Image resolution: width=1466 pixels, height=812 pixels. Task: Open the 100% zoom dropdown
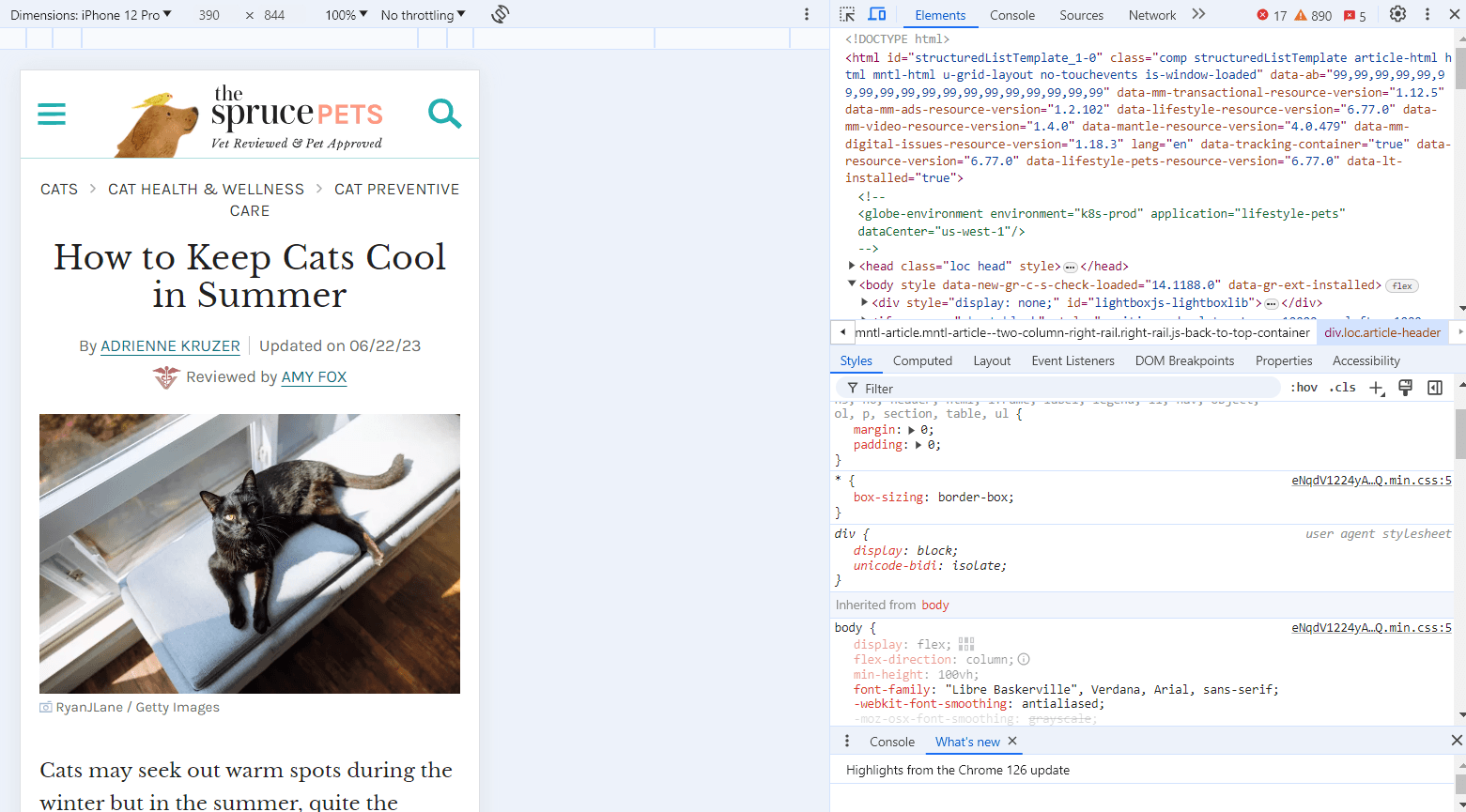coord(347,15)
